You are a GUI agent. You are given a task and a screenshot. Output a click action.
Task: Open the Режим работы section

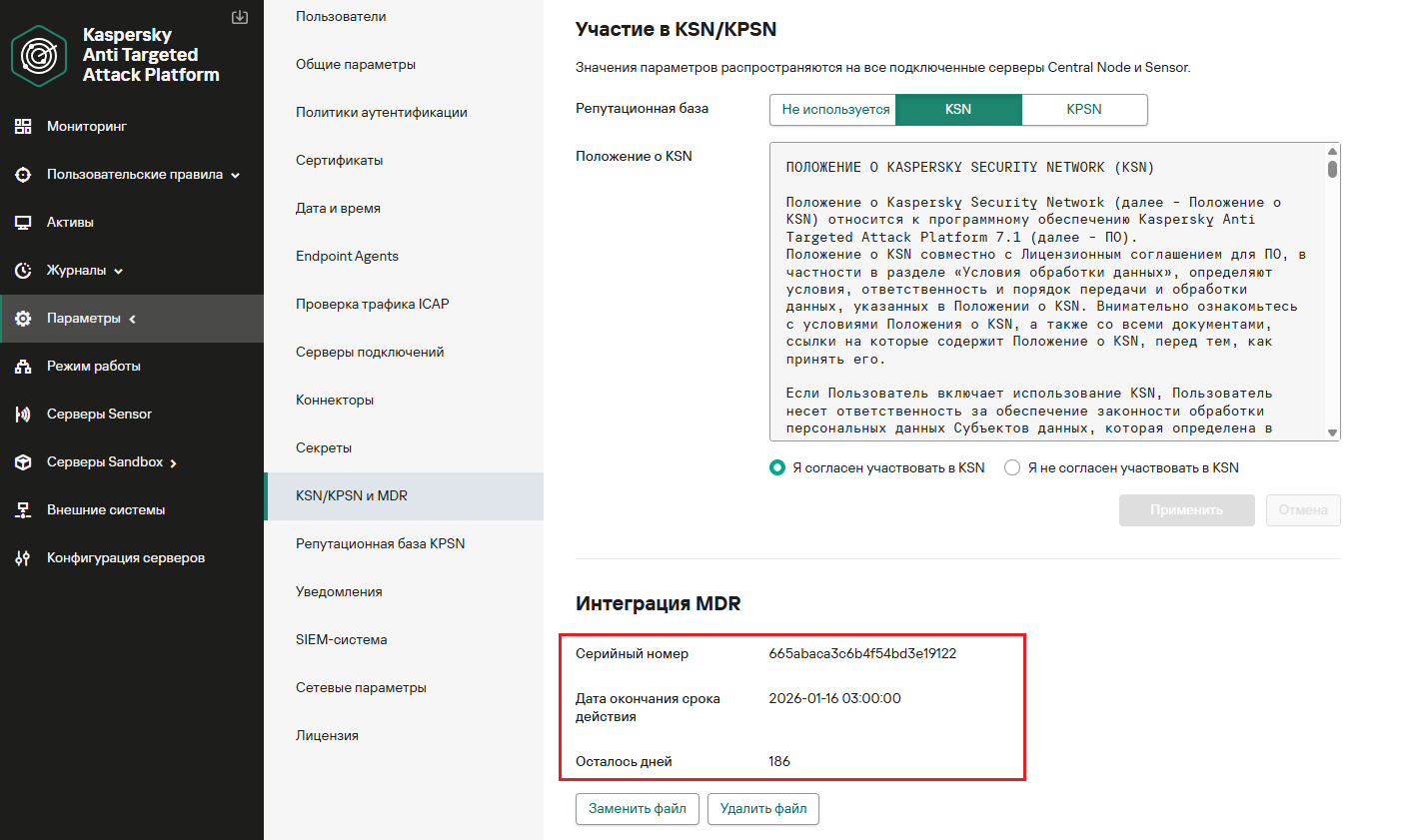click(132, 367)
